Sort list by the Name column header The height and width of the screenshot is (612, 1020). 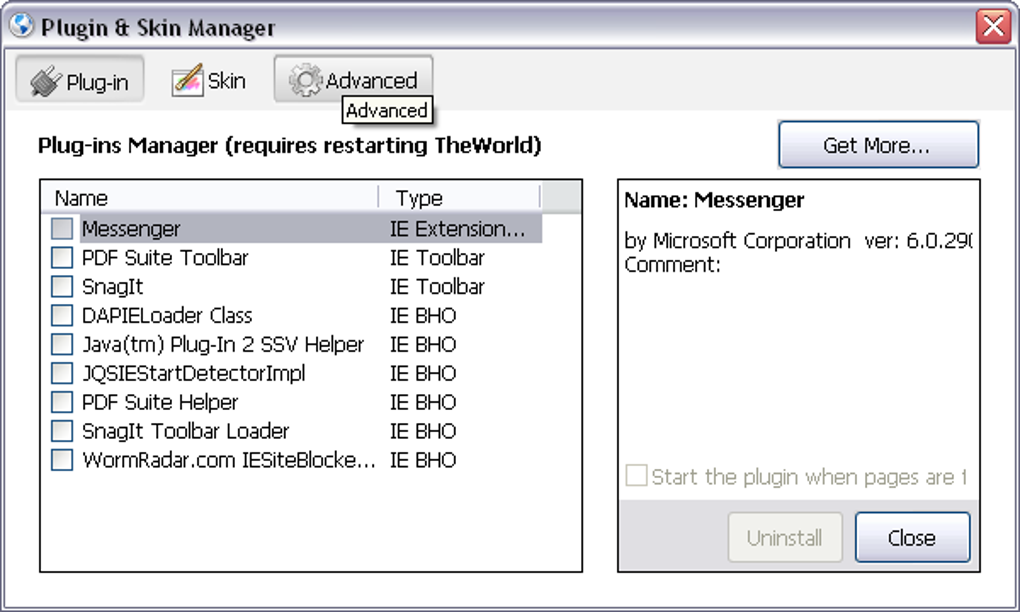(209, 197)
